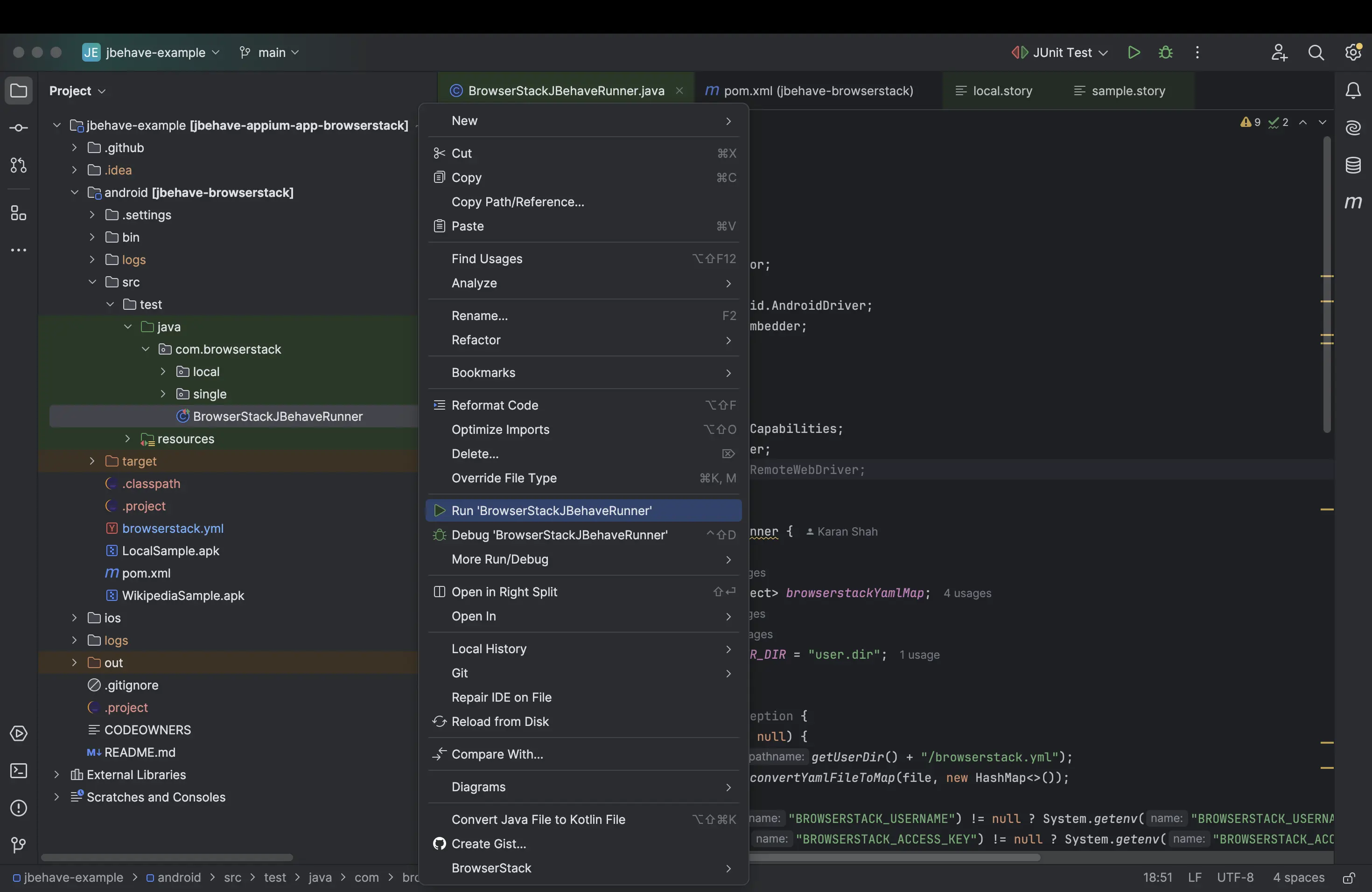The height and width of the screenshot is (892, 1372).
Task: Toggle read-only lock icon in status bar
Action: (1348, 878)
